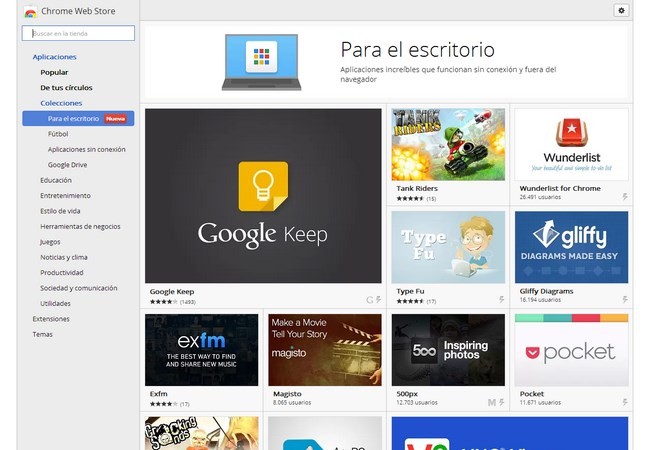Click the Google Keep lightbulb icon

point(263,186)
